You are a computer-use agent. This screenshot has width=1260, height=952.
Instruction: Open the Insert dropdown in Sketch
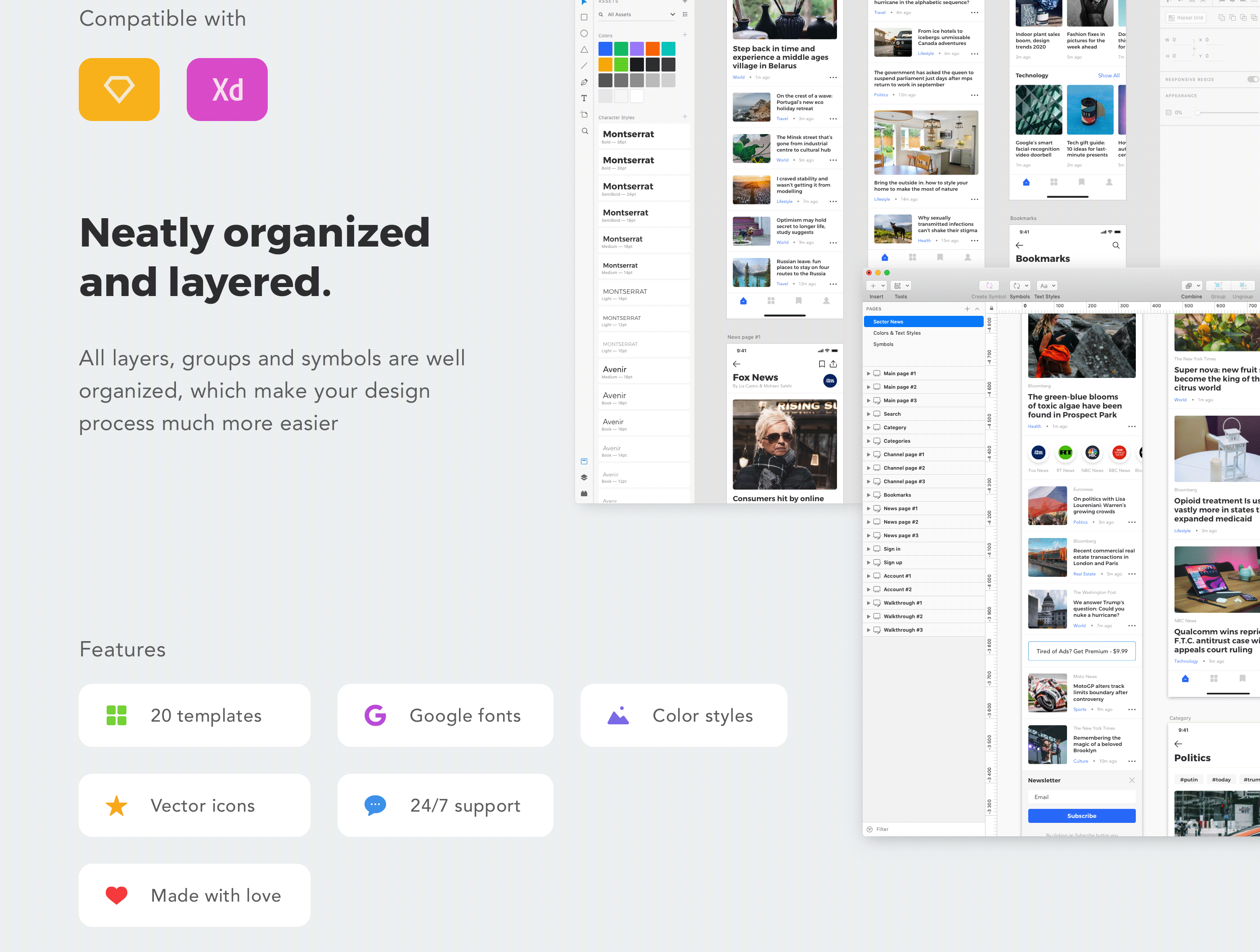877,286
